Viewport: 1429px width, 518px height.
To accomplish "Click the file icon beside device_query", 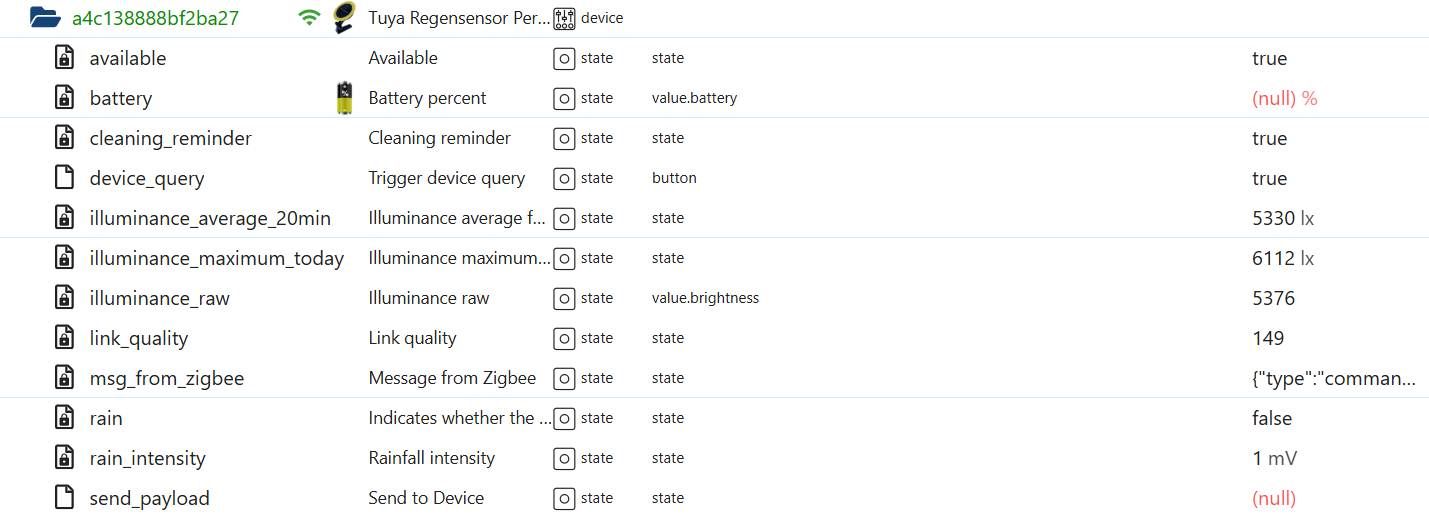I will point(64,178).
